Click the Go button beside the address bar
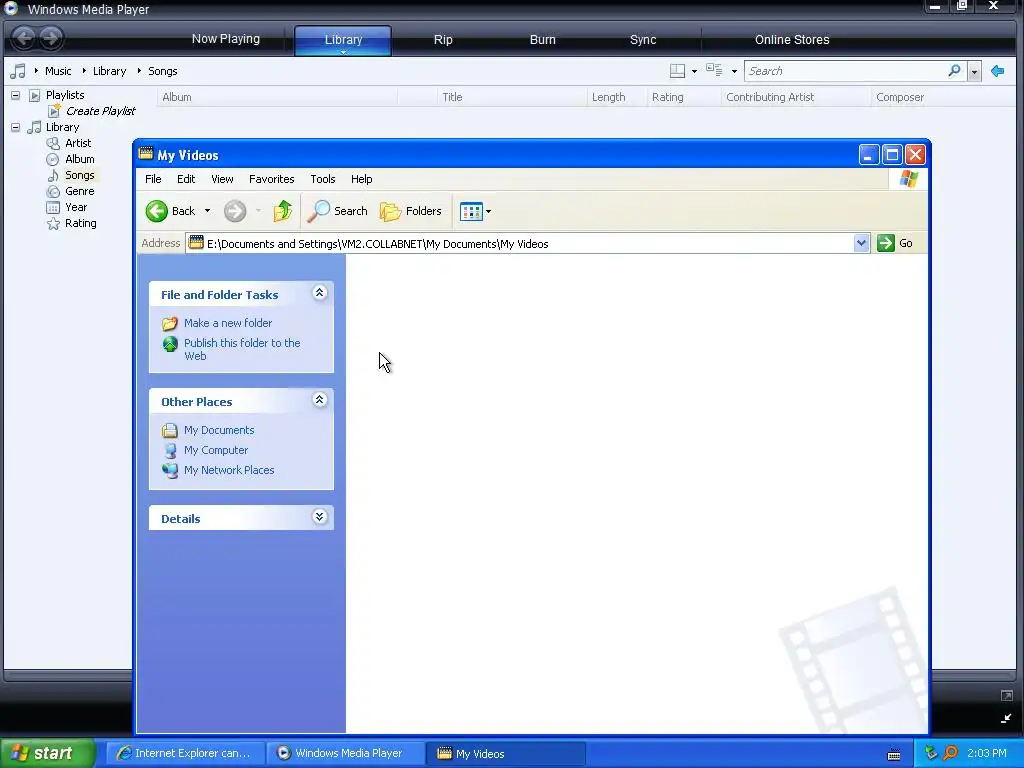This screenshot has height=768, width=1024. coord(895,244)
